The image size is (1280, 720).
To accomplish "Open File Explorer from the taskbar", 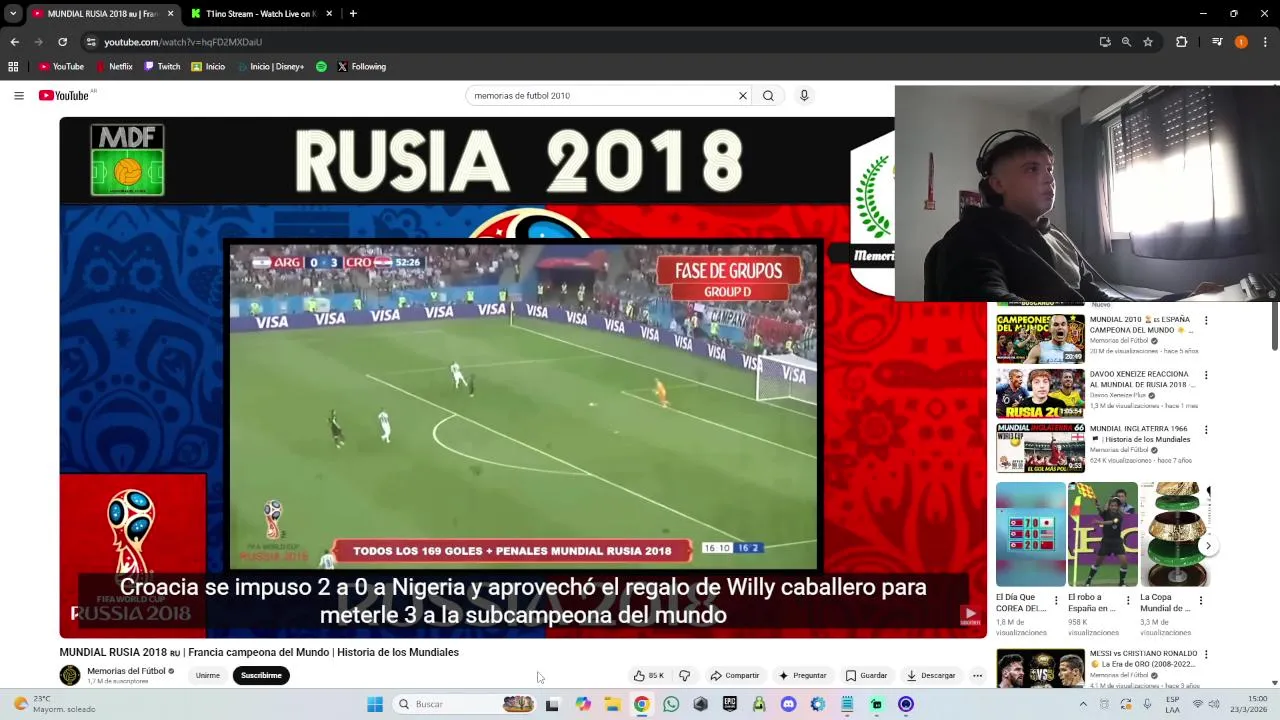I will pyautogui.click(x=612, y=704).
